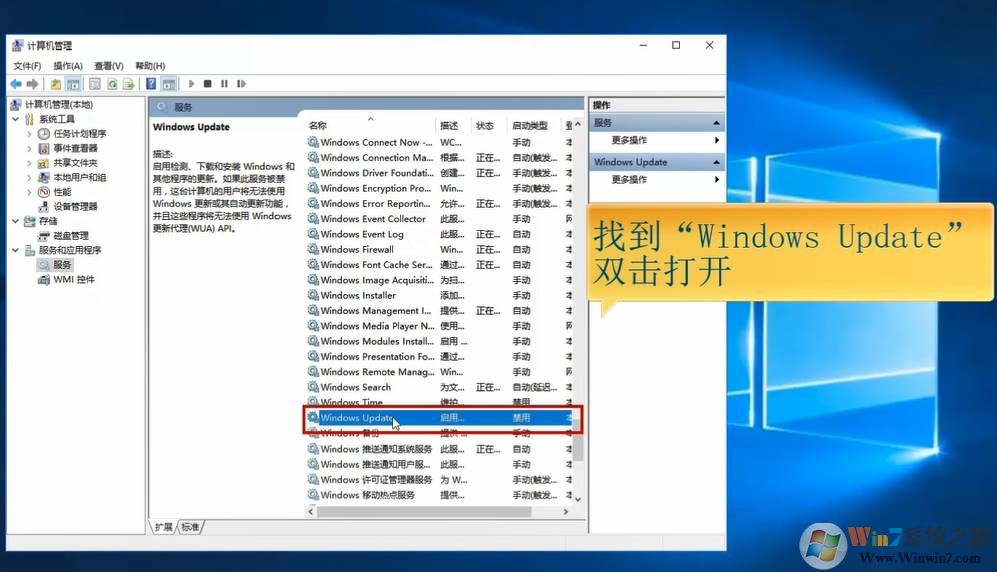
Task: Collapse the 服务和应用程序 tree node
Action: [15, 250]
